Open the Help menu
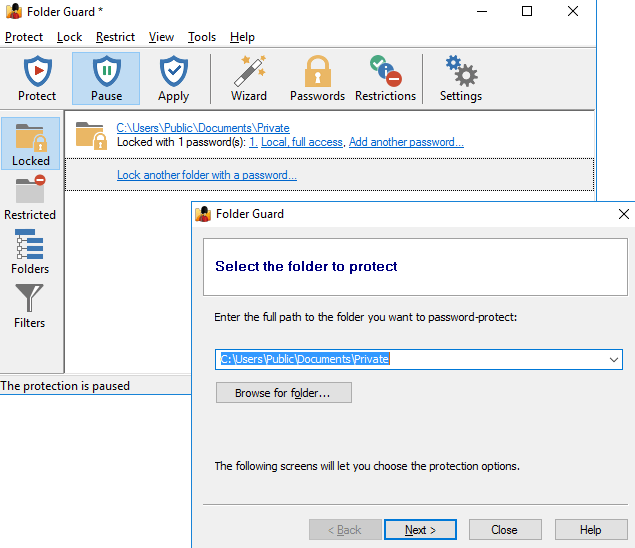 pos(242,37)
